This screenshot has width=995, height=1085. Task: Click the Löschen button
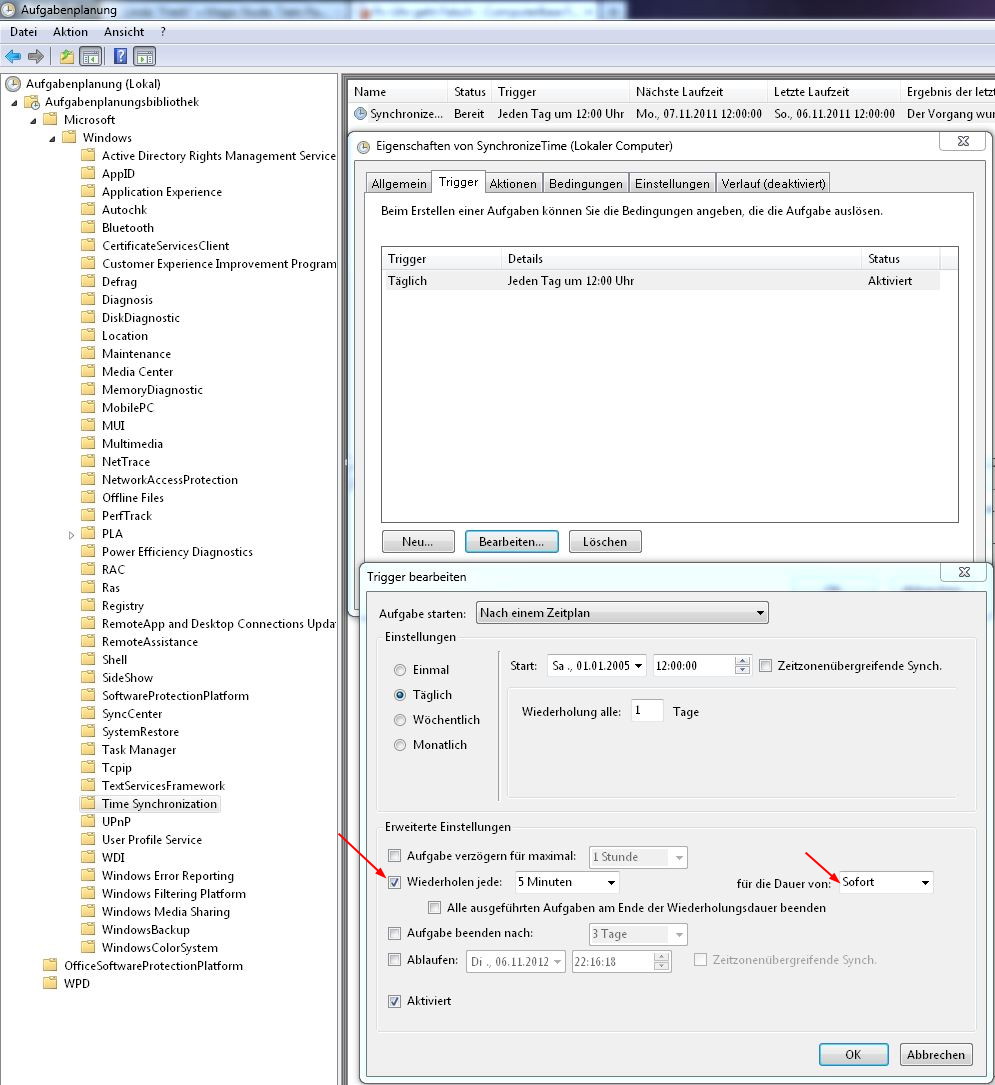605,542
